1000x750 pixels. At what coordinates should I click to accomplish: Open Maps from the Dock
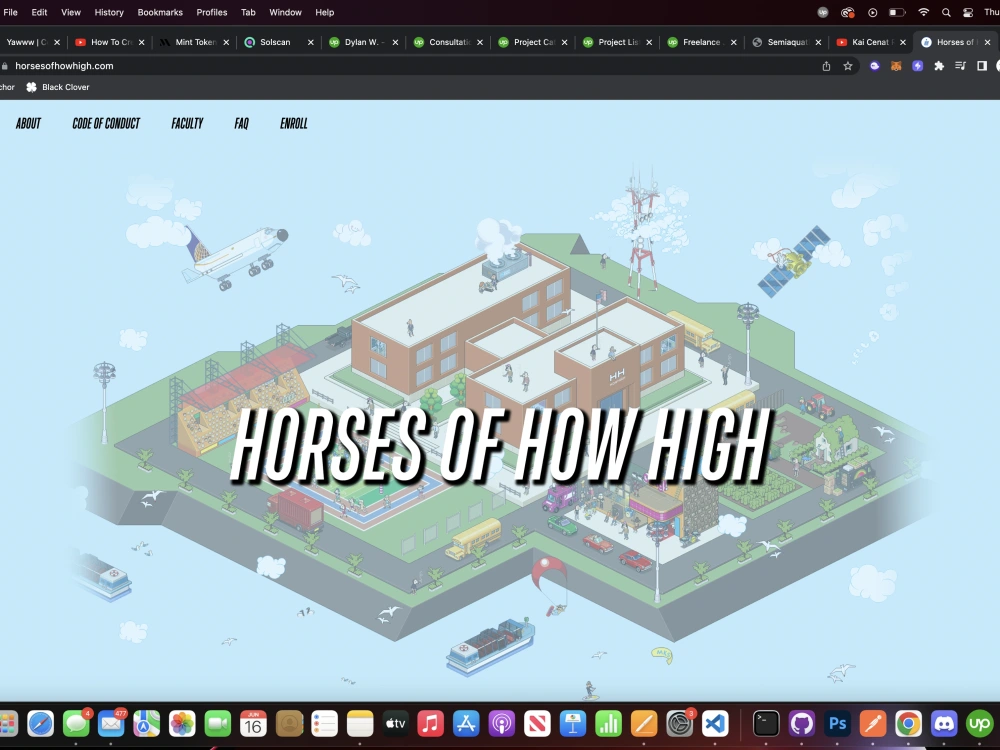(x=146, y=724)
